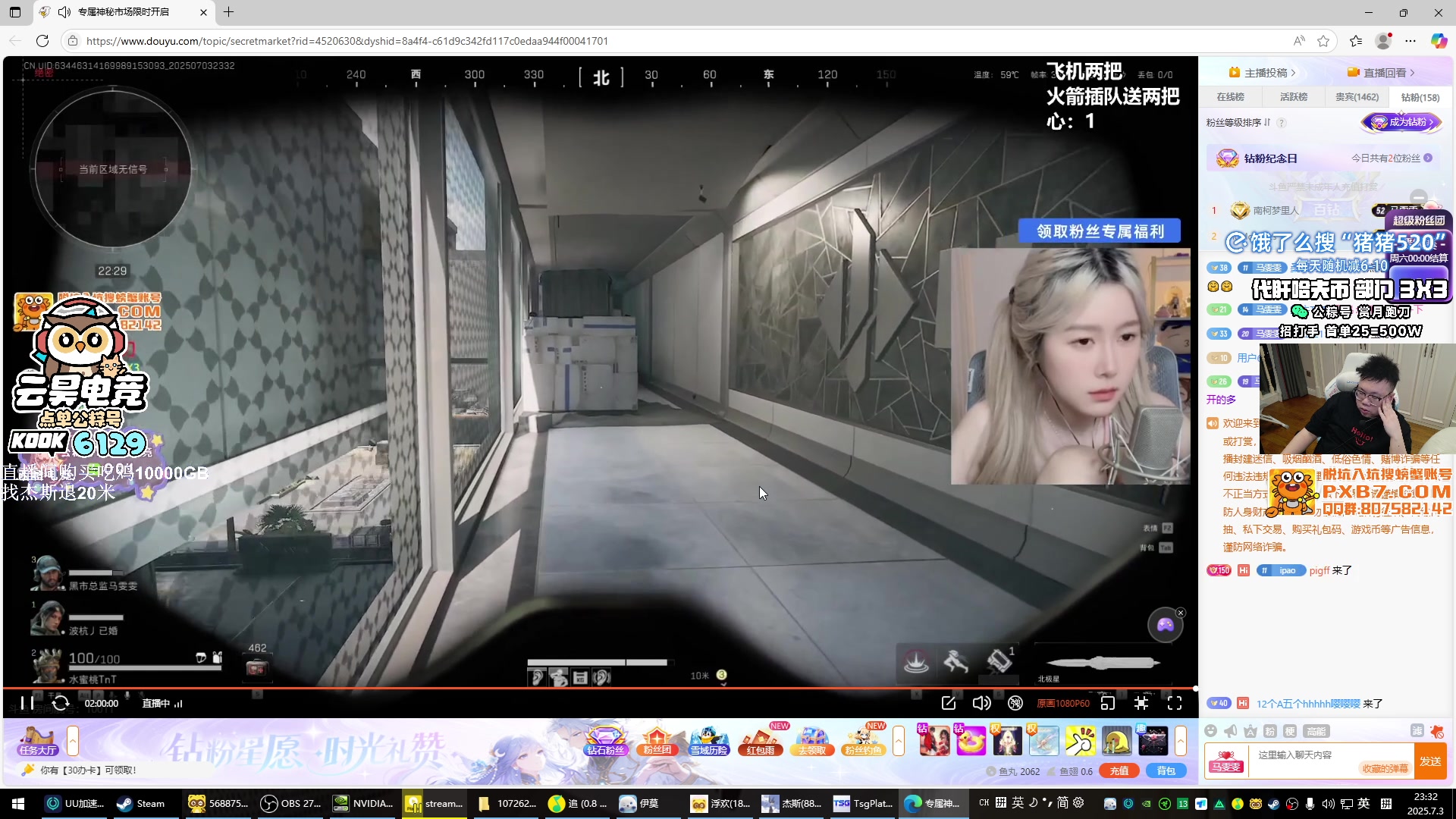Open 红包雨 red packet icon
Screen dimensions: 1456x819
coord(761,741)
